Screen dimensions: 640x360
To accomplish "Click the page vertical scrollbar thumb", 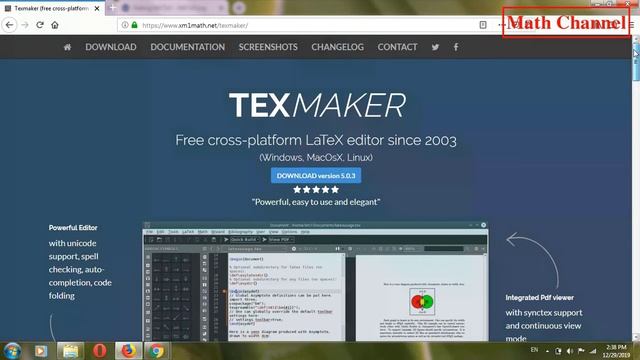I will (x=636, y=63).
